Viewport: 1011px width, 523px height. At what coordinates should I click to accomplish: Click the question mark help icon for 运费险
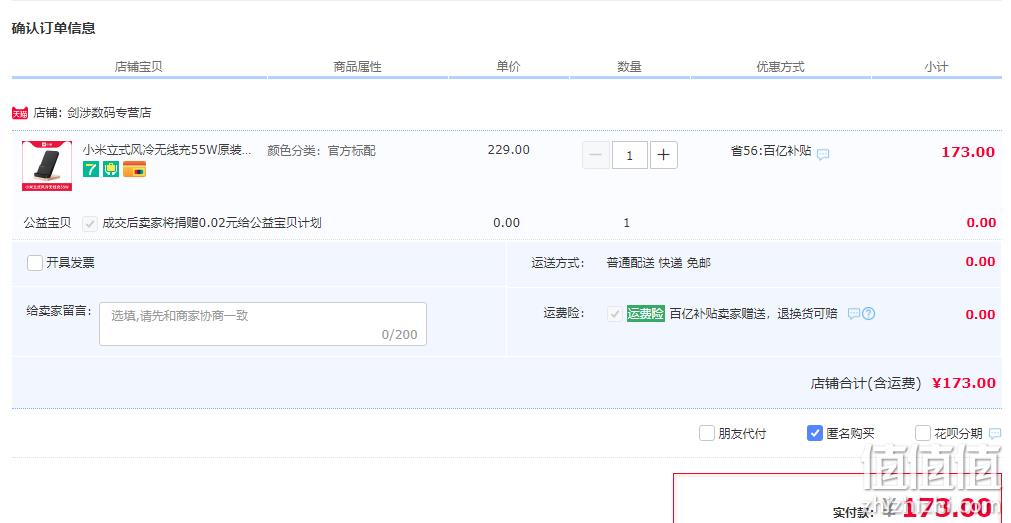pyautogui.click(x=869, y=314)
